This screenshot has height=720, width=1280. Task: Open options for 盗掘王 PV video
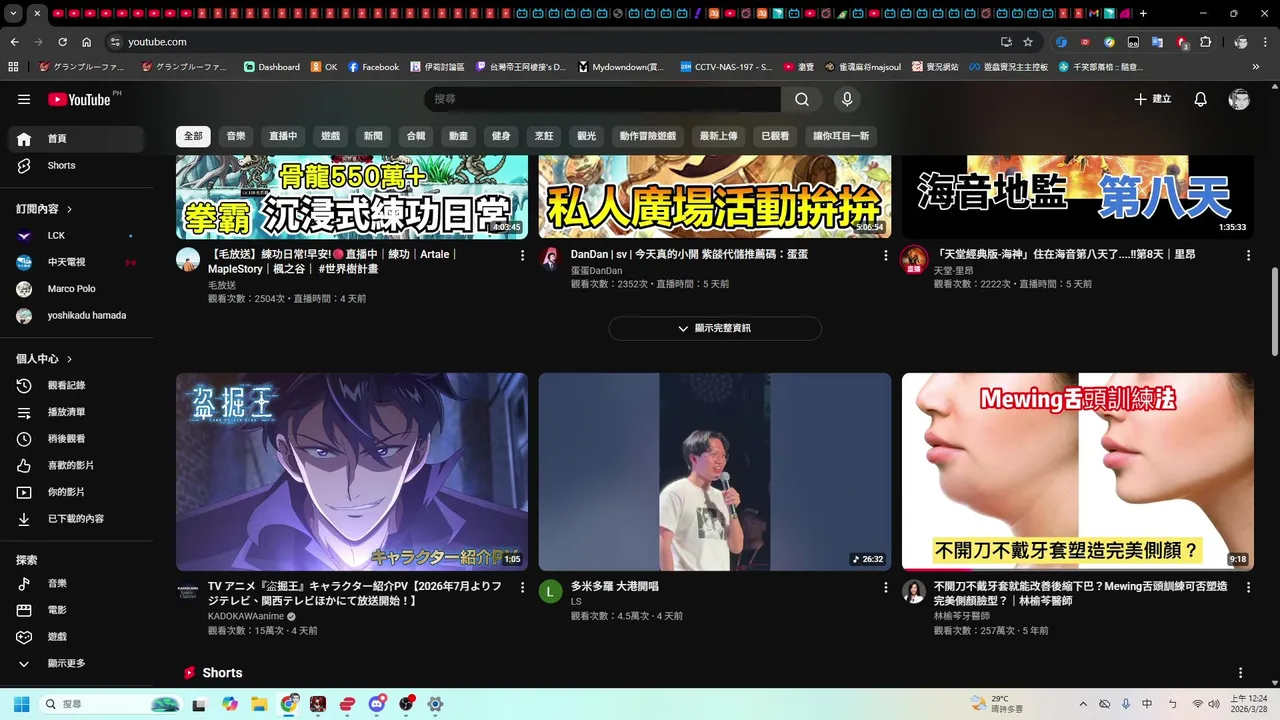[522, 588]
